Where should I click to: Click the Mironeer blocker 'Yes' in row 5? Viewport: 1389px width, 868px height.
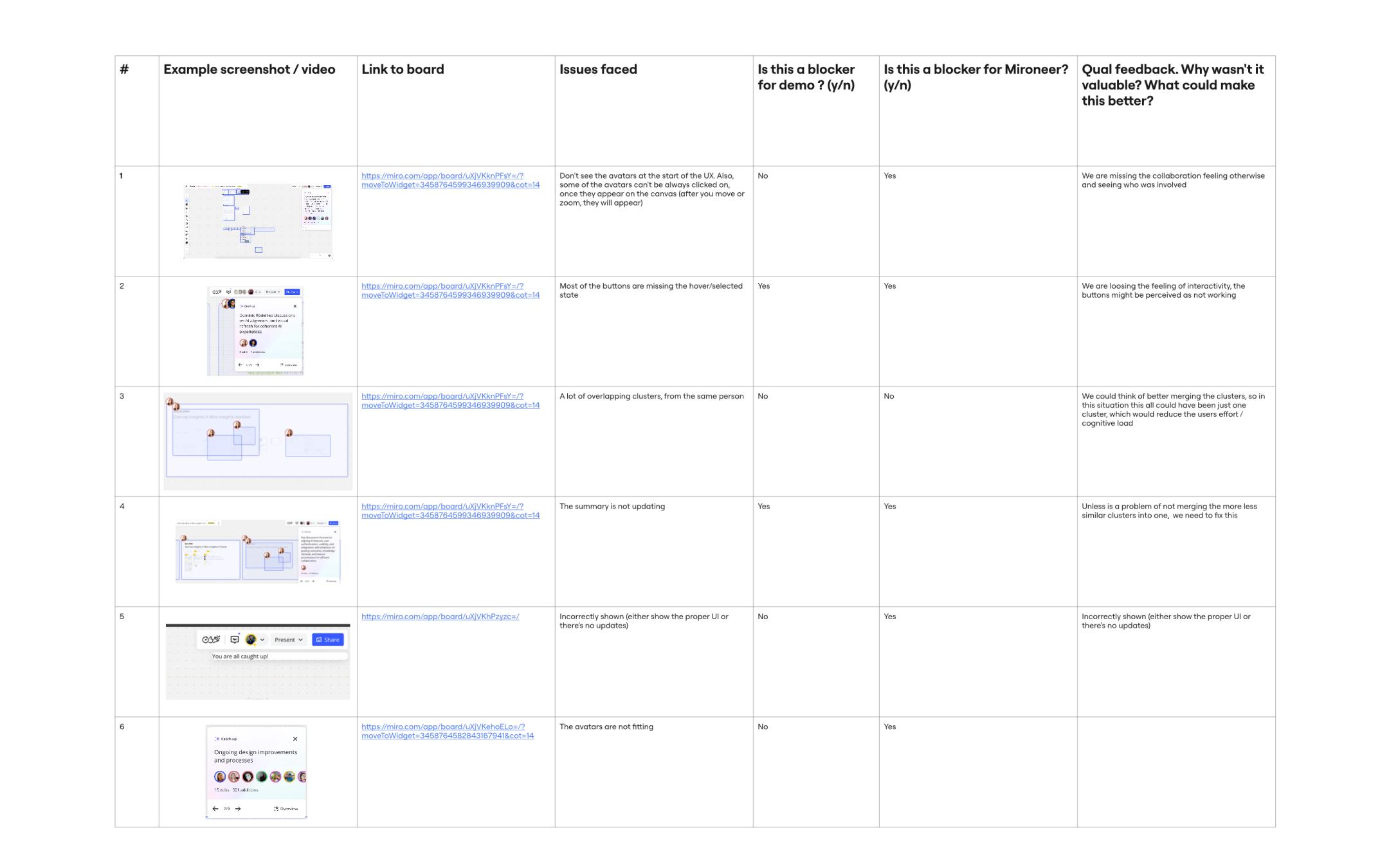click(x=889, y=617)
